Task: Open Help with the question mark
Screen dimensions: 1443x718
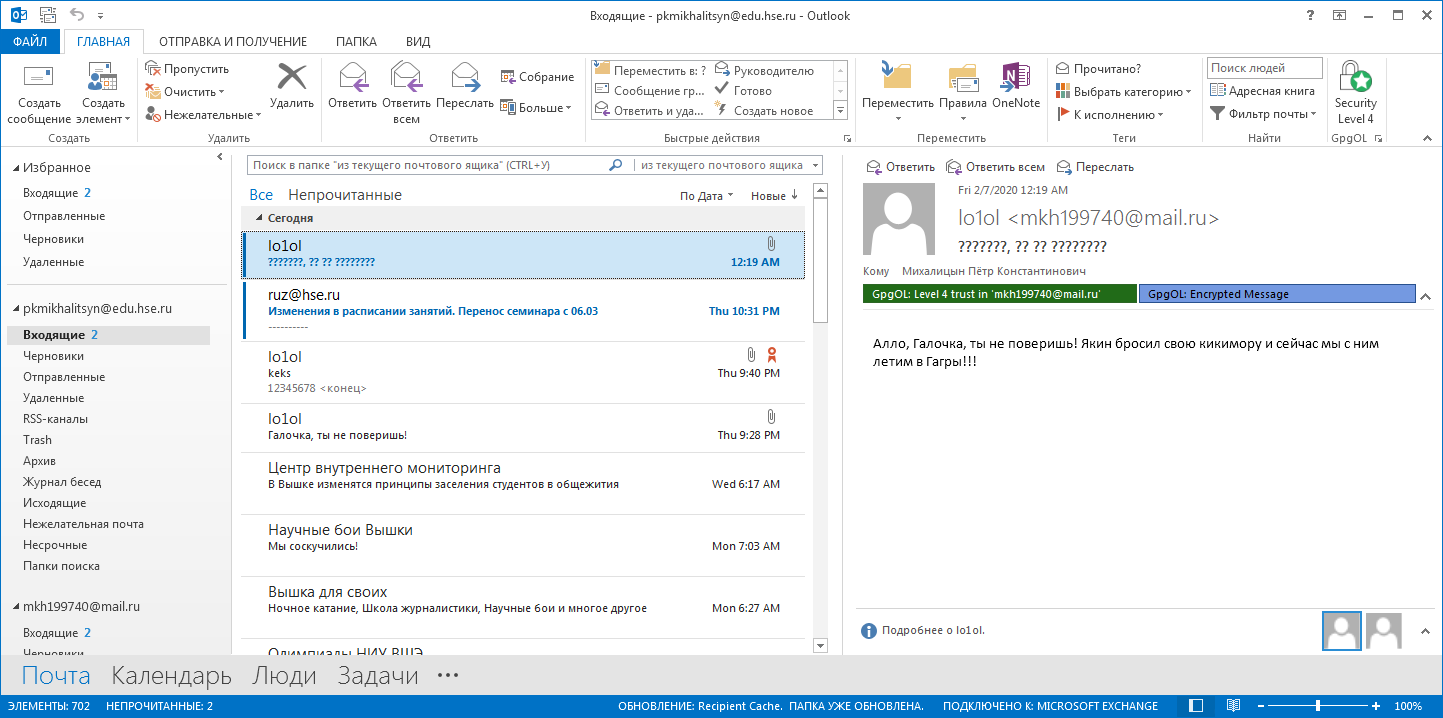Action: pos(1311,14)
